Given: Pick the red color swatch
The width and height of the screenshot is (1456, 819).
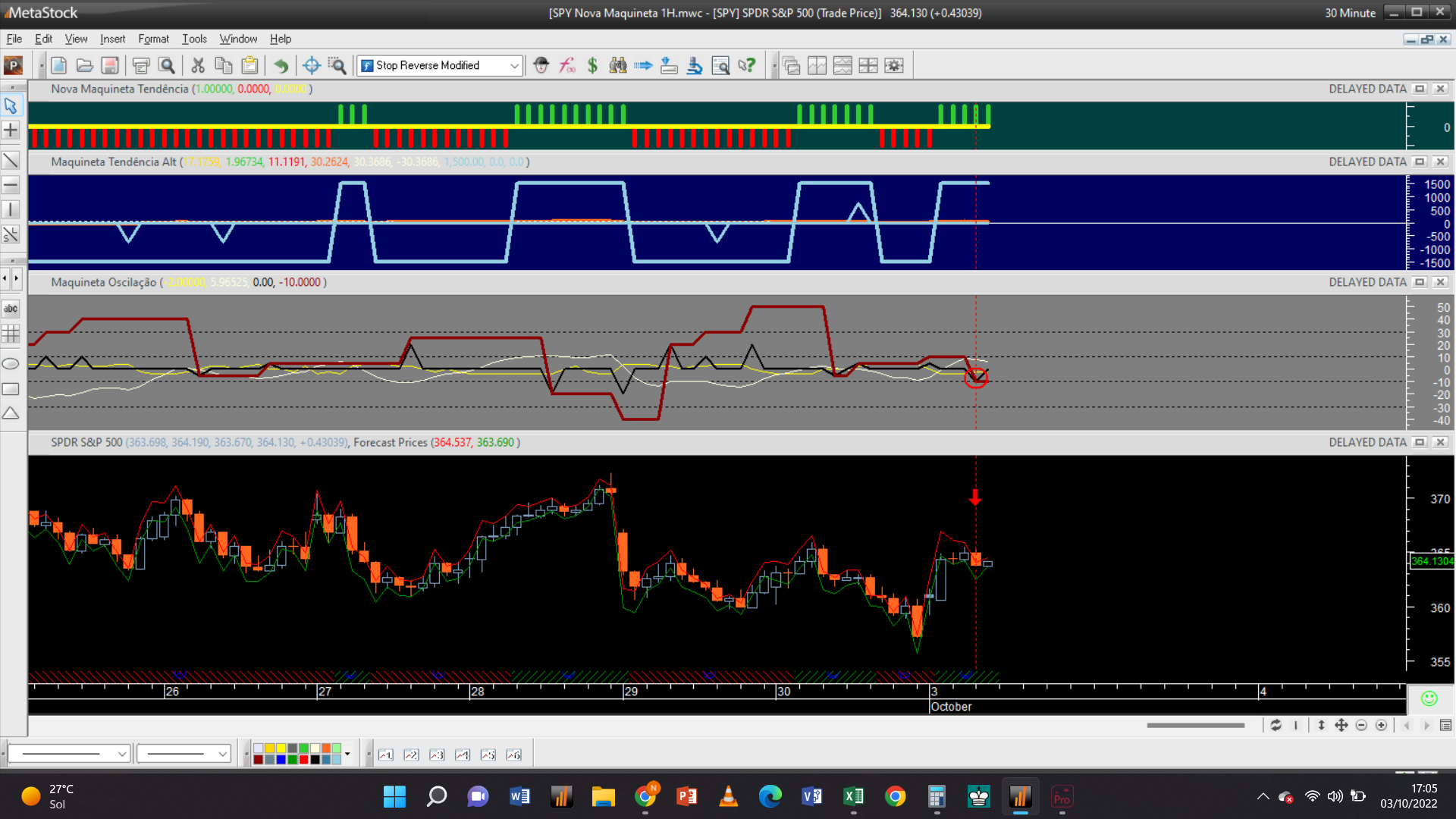Looking at the screenshot, I should click(x=303, y=759).
